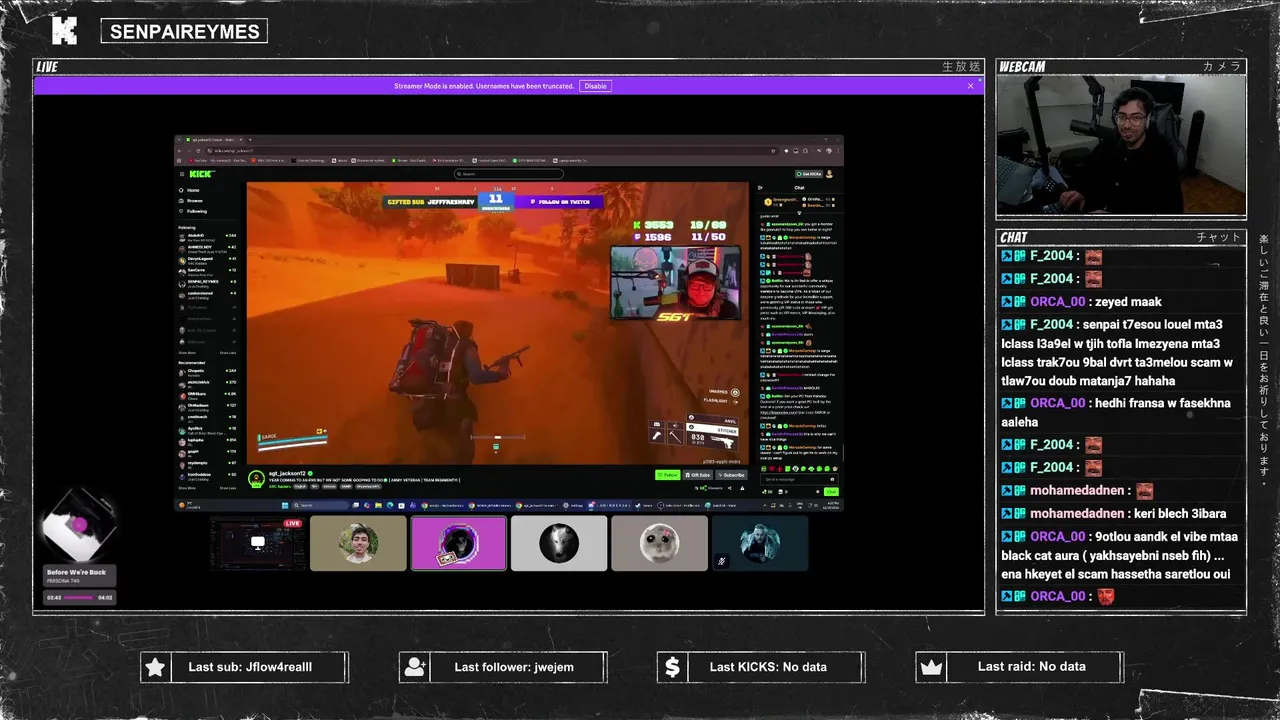Click the Before We're Back track title

76,572
